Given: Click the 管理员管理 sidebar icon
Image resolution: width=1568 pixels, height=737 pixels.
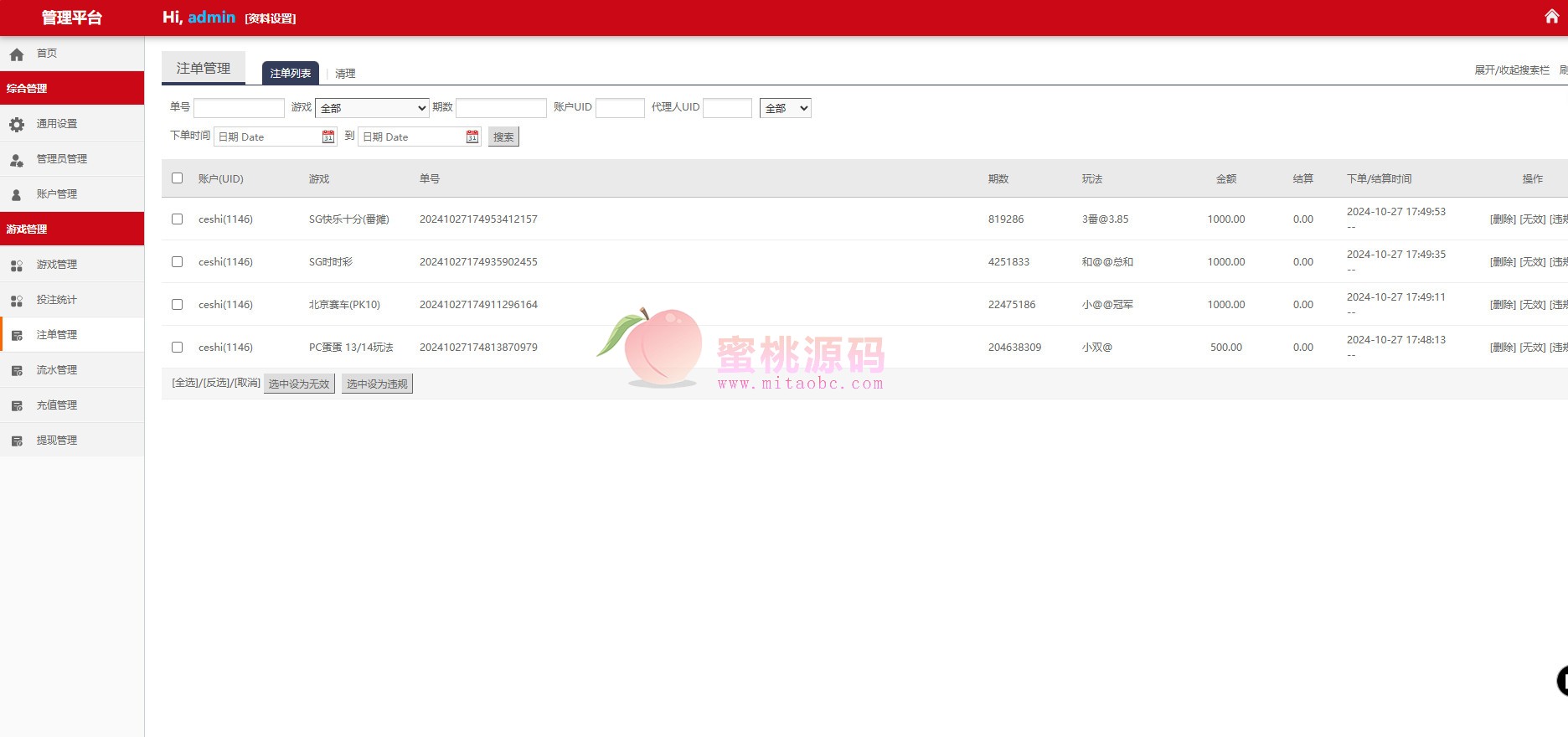Looking at the screenshot, I should (17, 159).
